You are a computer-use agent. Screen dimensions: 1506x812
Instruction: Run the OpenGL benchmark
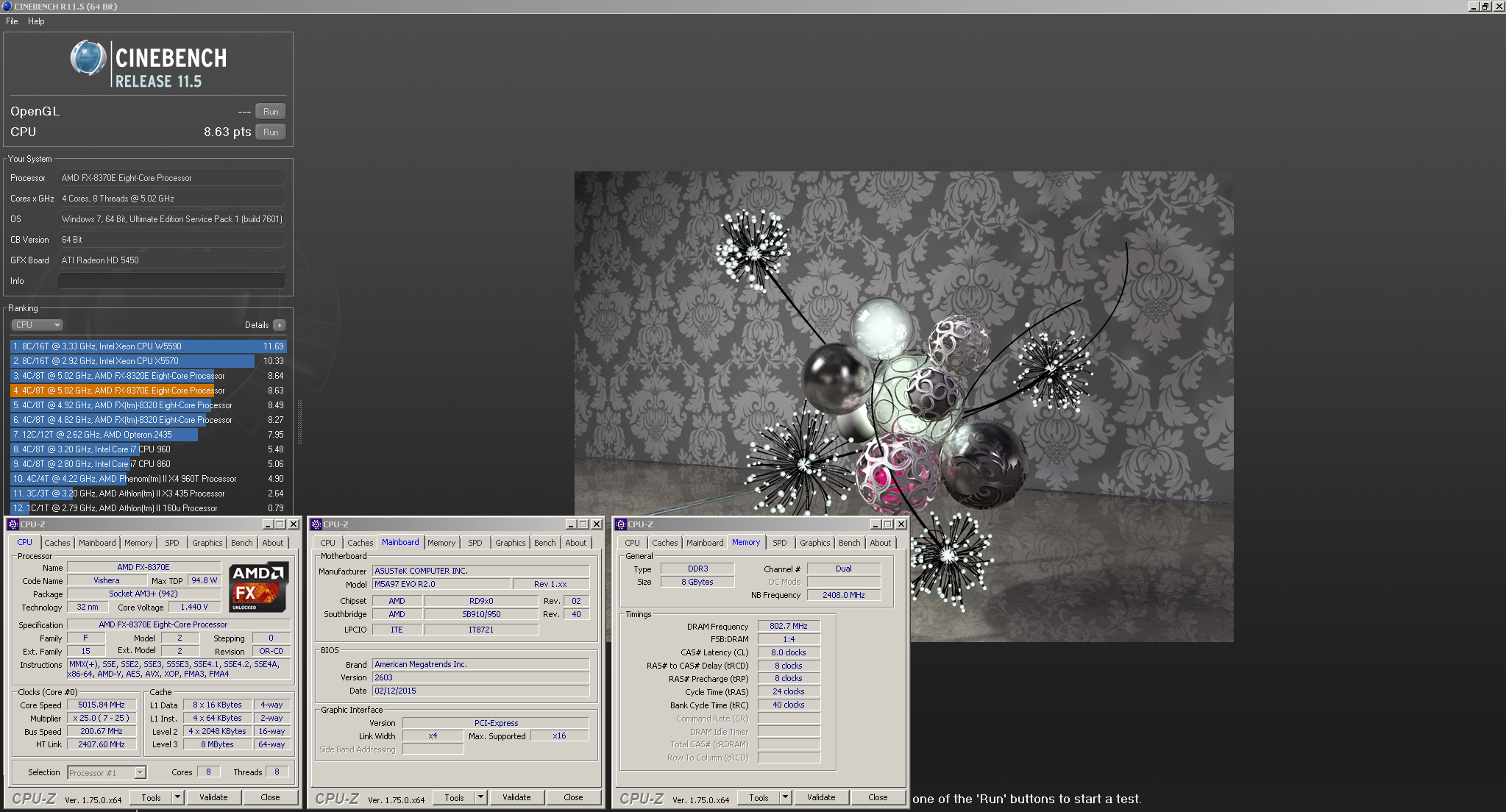[x=271, y=112]
